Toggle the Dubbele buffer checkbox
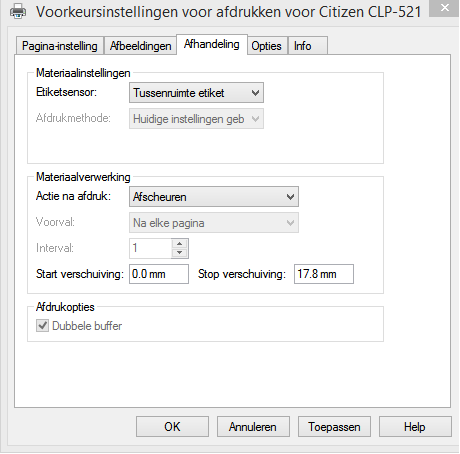This screenshot has width=460, height=454. [42, 326]
